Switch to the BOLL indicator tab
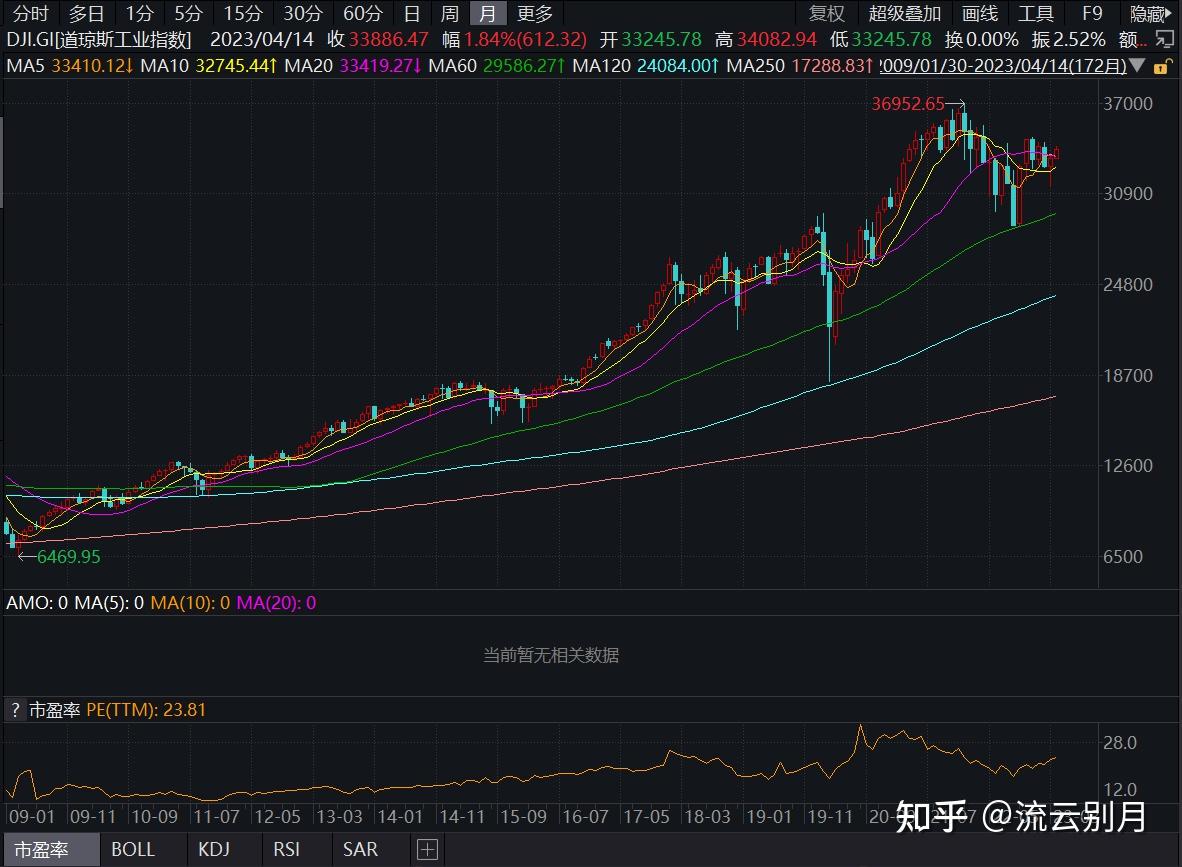The image size is (1182, 867). (x=134, y=849)
